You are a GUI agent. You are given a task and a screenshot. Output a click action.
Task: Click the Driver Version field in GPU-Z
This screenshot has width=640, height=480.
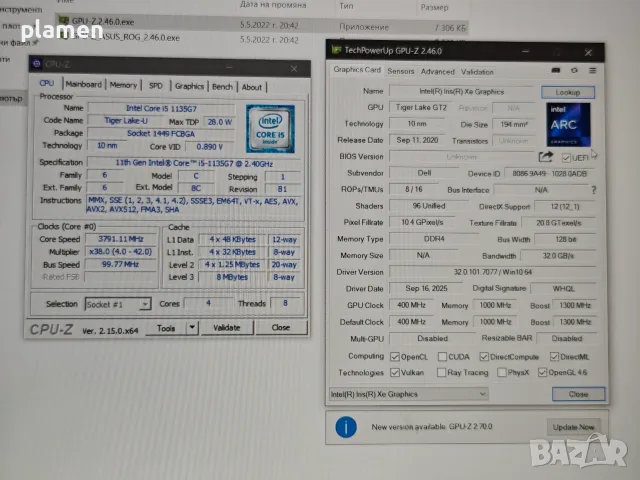pos(492,272)
